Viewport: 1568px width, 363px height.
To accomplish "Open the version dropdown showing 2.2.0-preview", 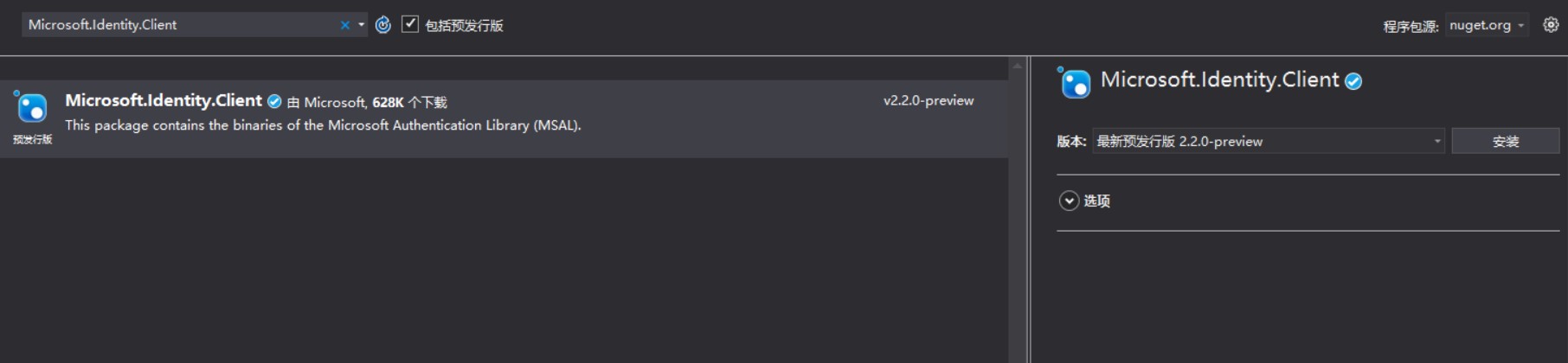I will coord(1269,141).
